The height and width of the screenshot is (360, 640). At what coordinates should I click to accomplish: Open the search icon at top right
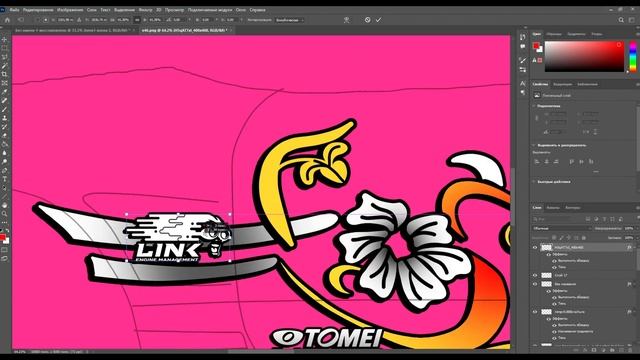click(621, 20)
